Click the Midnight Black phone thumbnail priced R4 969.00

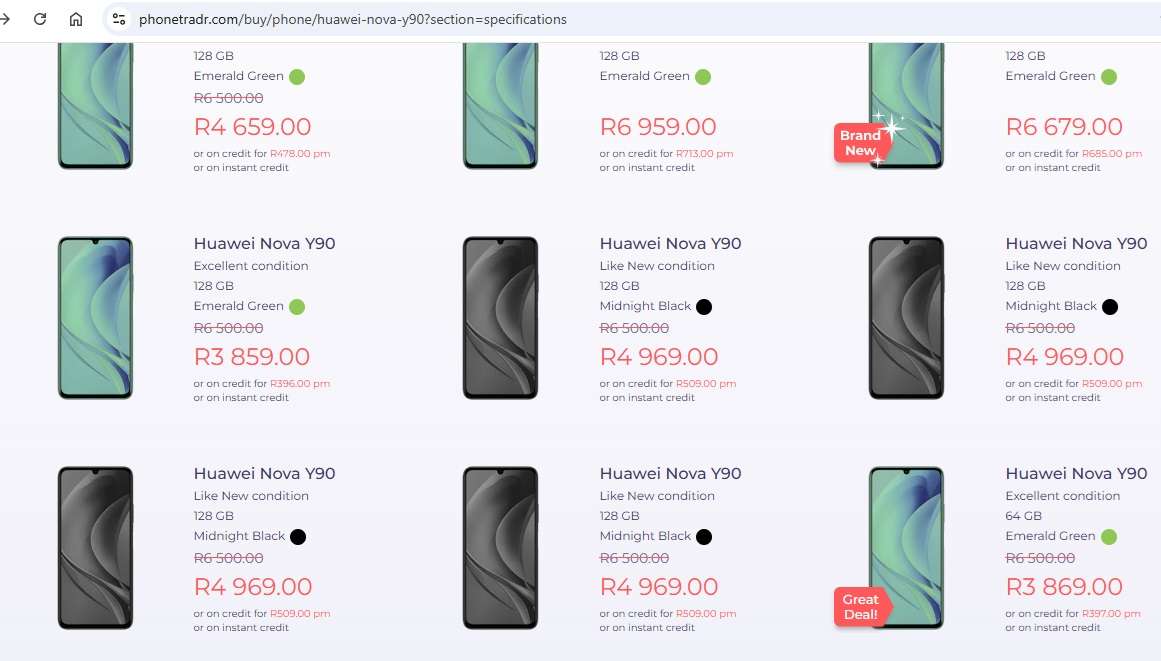tap(500, 317)
